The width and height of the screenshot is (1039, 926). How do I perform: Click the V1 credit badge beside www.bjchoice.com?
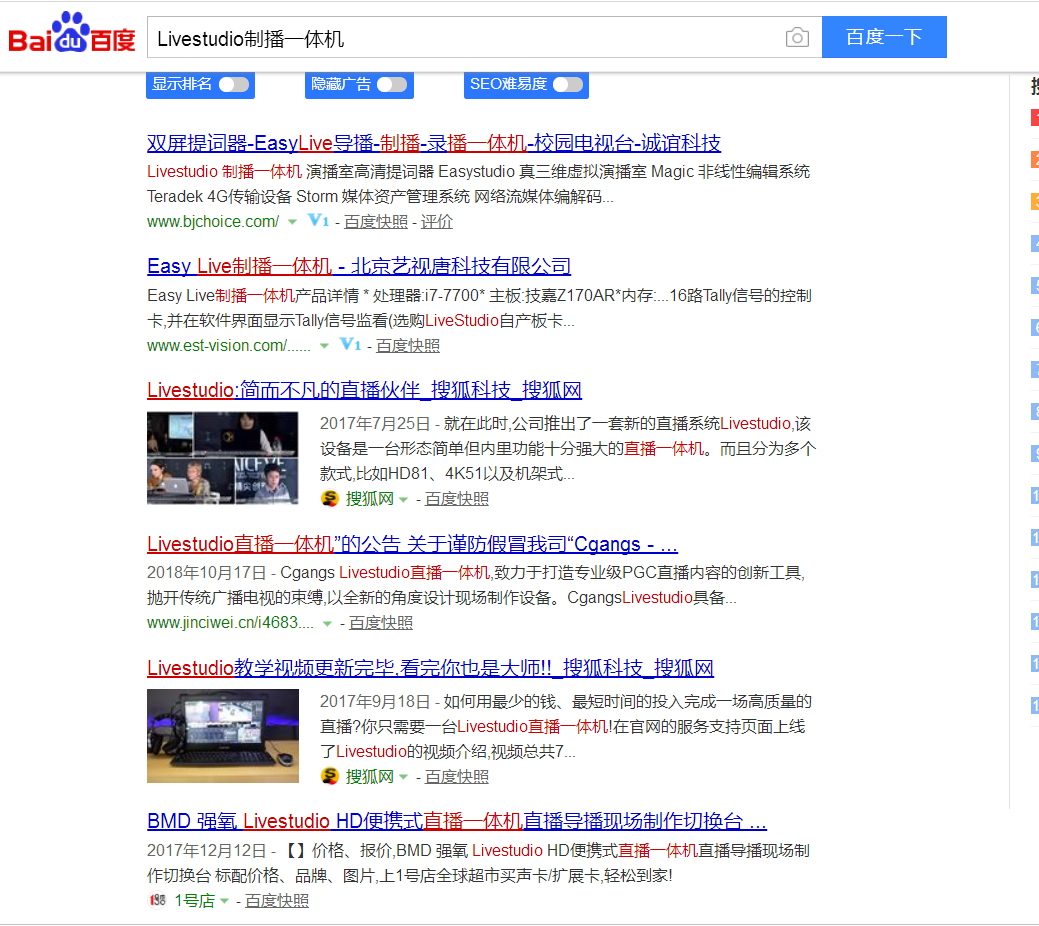(318, 220)
